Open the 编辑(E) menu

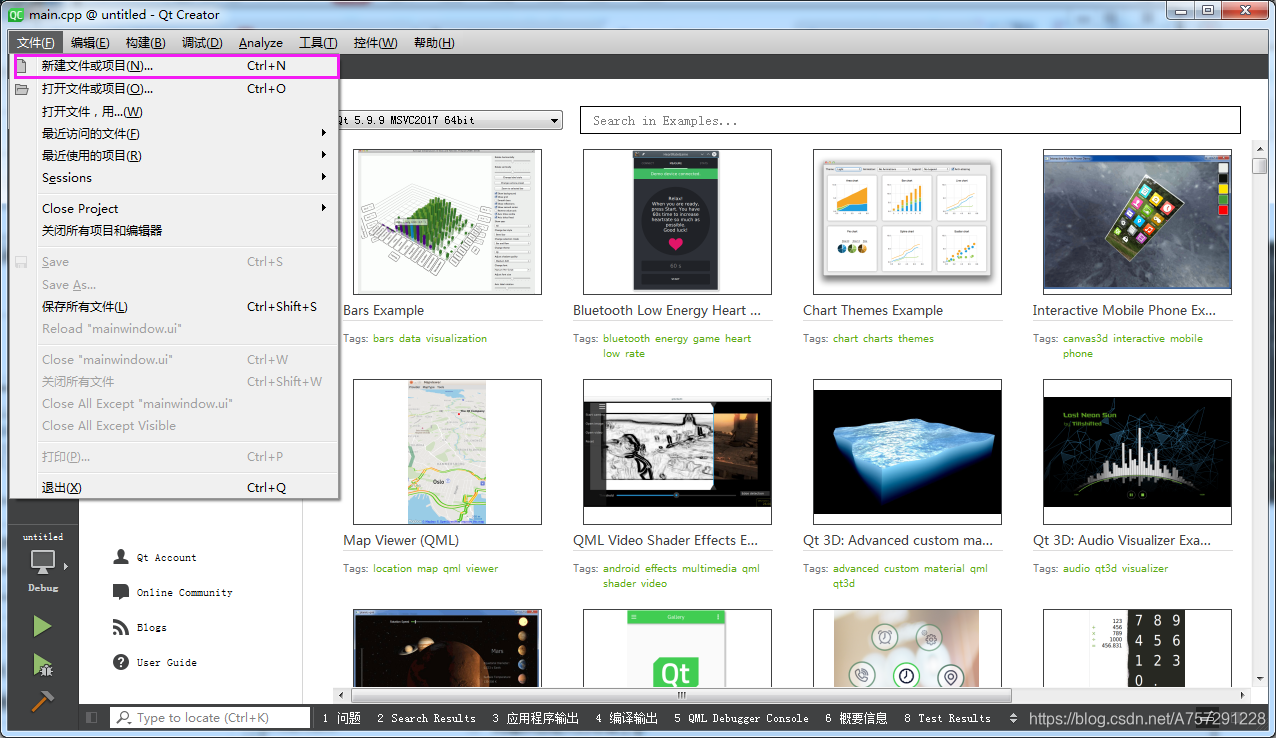[x=90, y=43]
